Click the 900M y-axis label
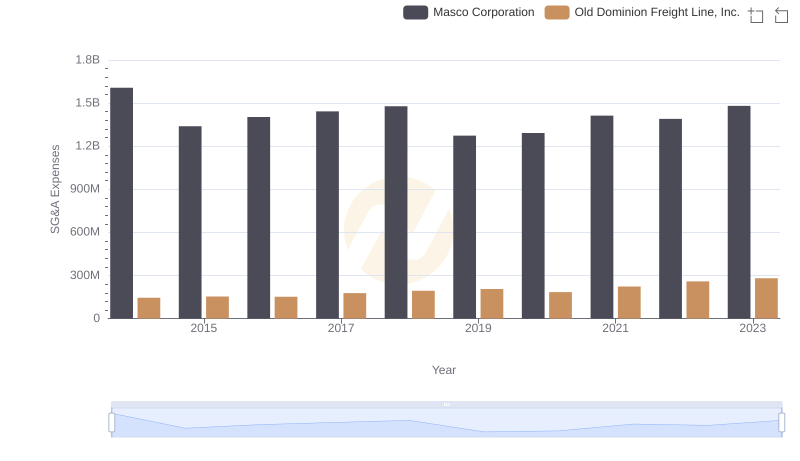 tap(85, 189)
